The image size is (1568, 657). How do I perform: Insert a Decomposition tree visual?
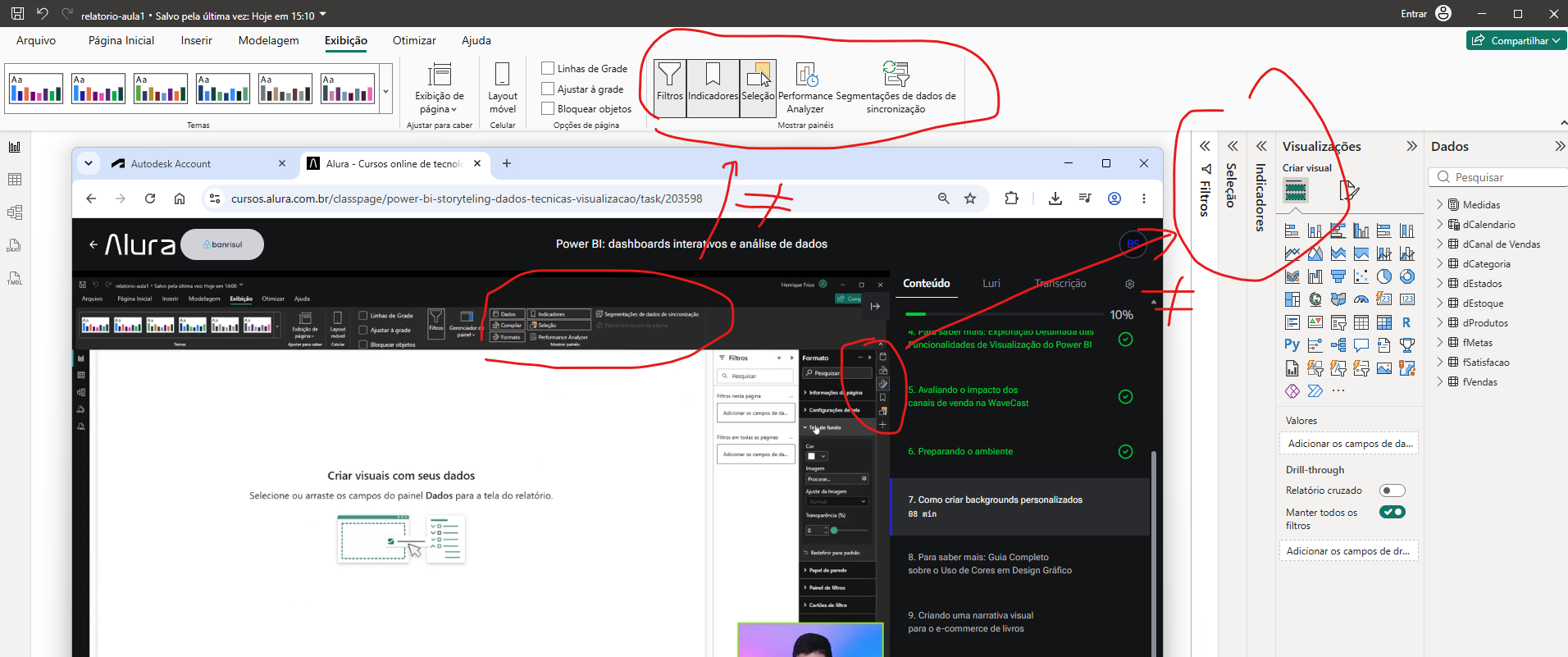pyautogui.click(x=1338, y=345)
